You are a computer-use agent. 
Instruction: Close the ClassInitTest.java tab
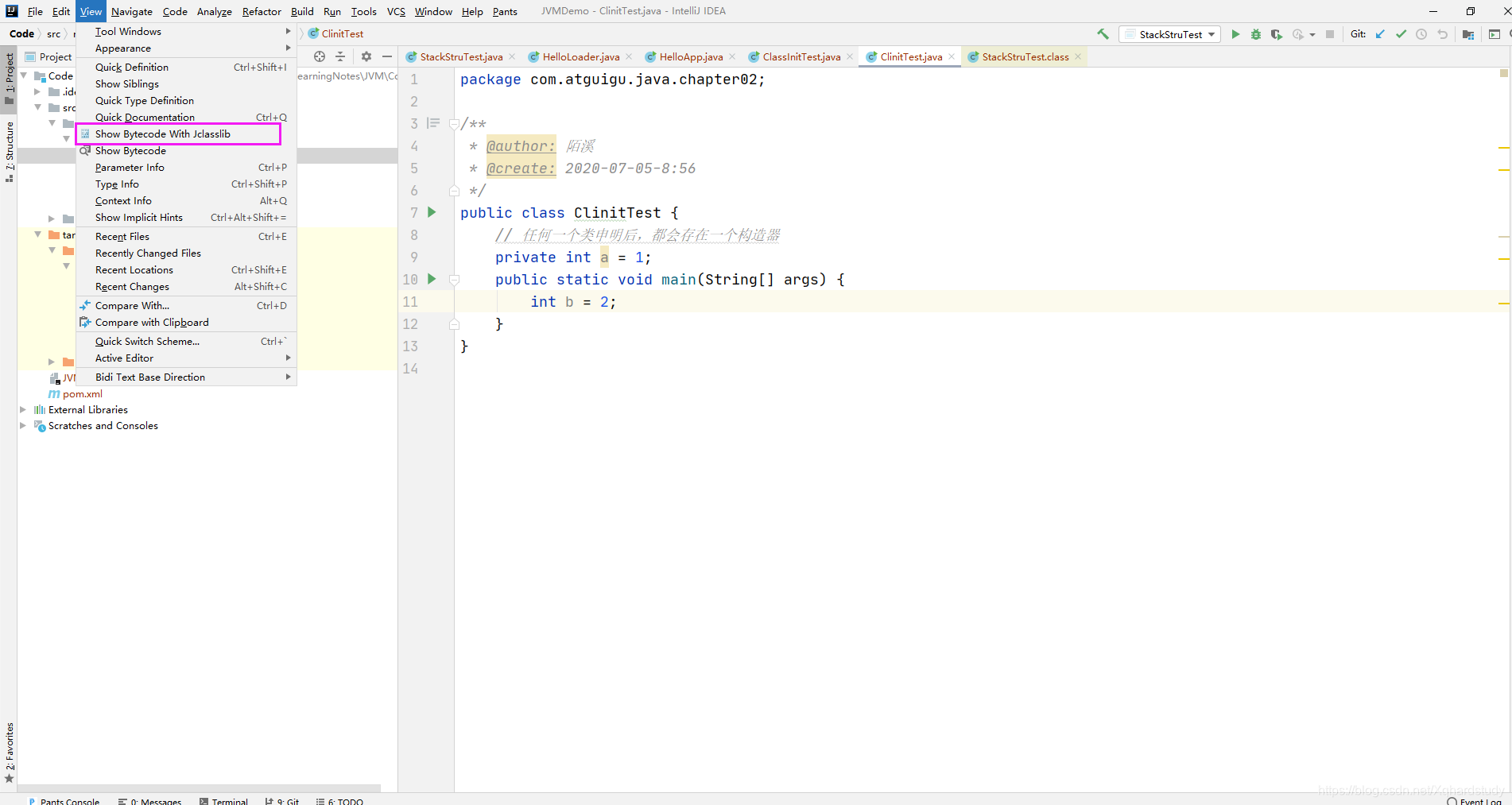point(850,56)
